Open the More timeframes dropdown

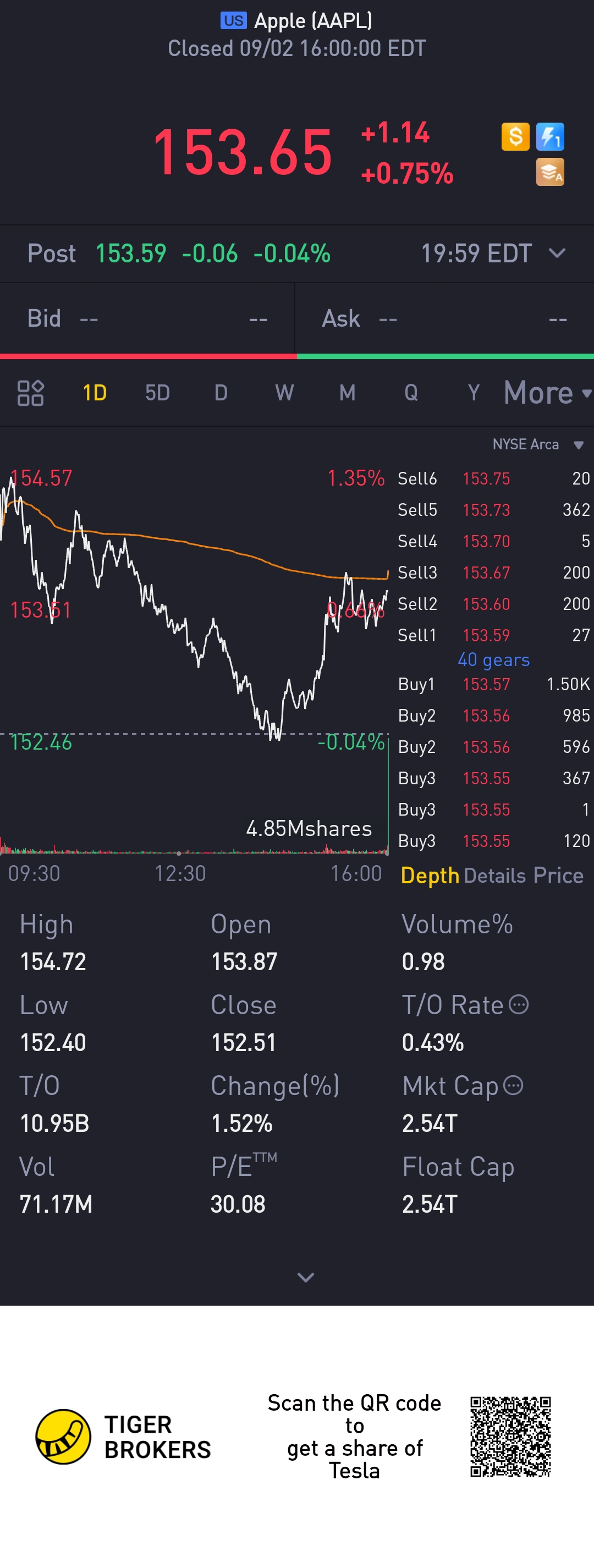click(x=548, y=393)
